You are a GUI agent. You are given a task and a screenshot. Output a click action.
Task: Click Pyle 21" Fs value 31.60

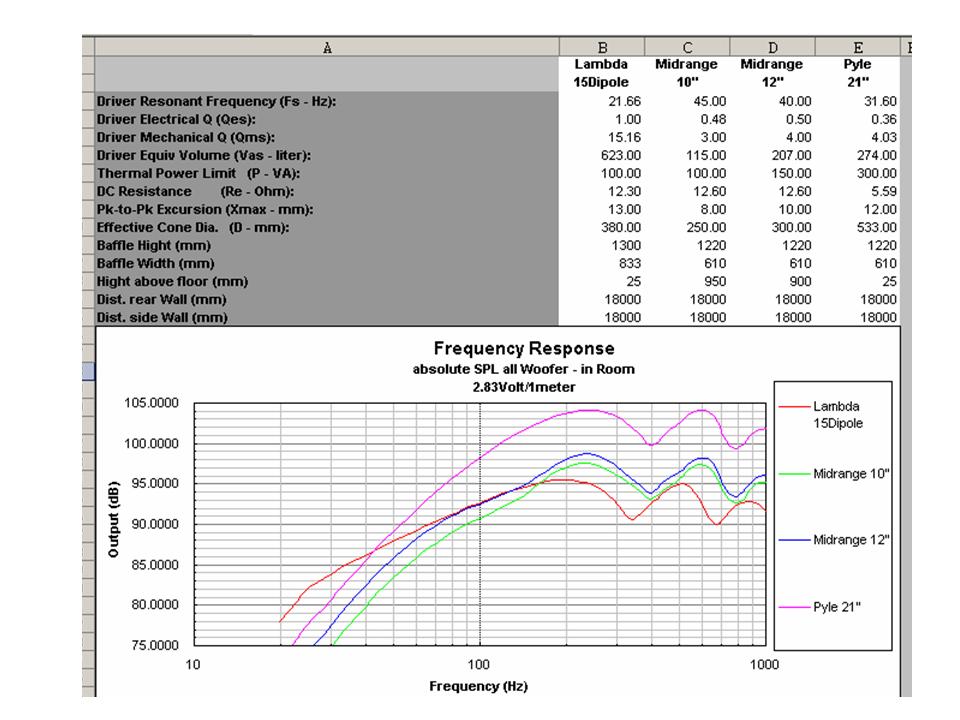[880, 101]
